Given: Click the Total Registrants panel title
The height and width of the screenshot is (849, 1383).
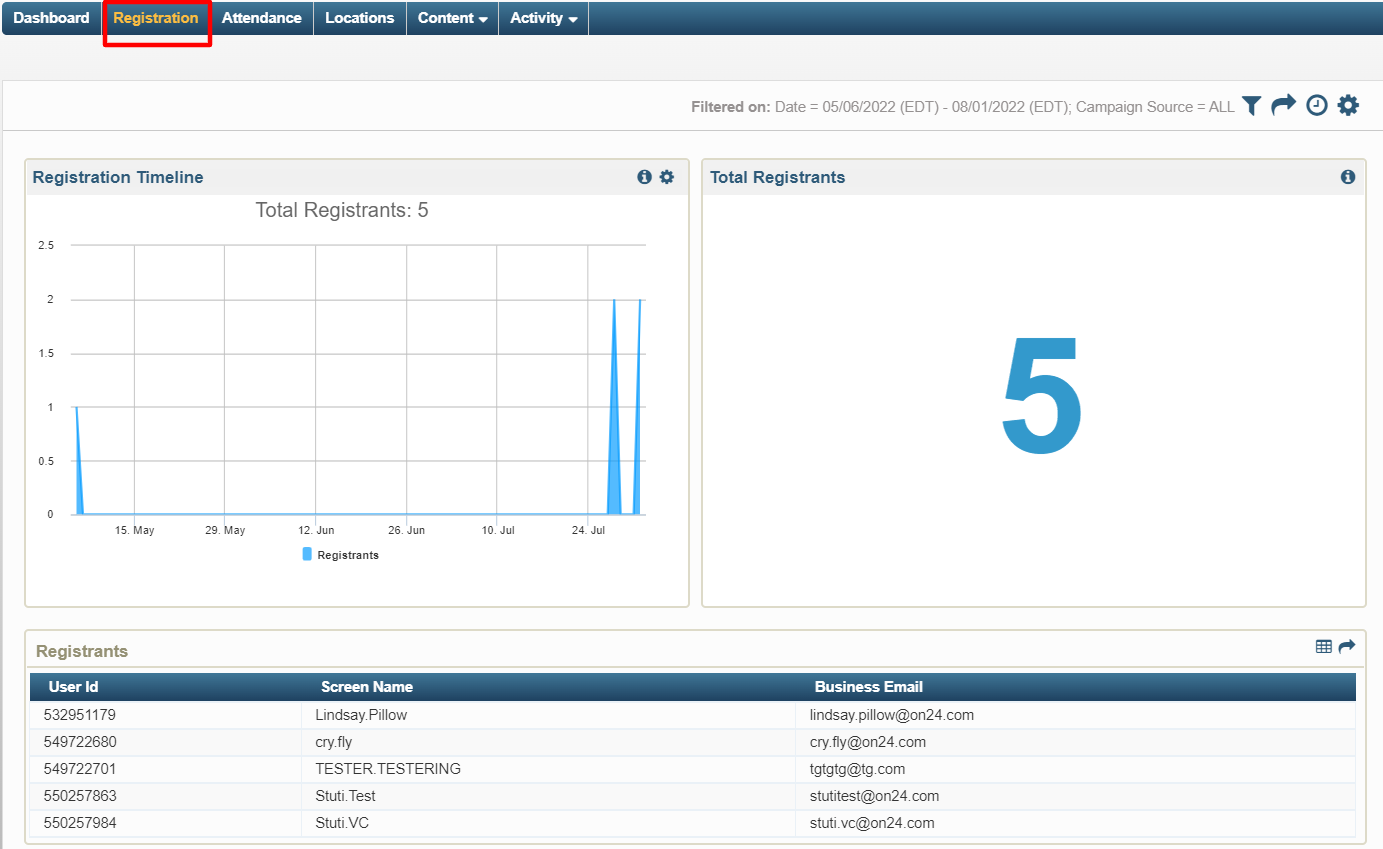Looking at the screenshot, I should coord(778,177).
